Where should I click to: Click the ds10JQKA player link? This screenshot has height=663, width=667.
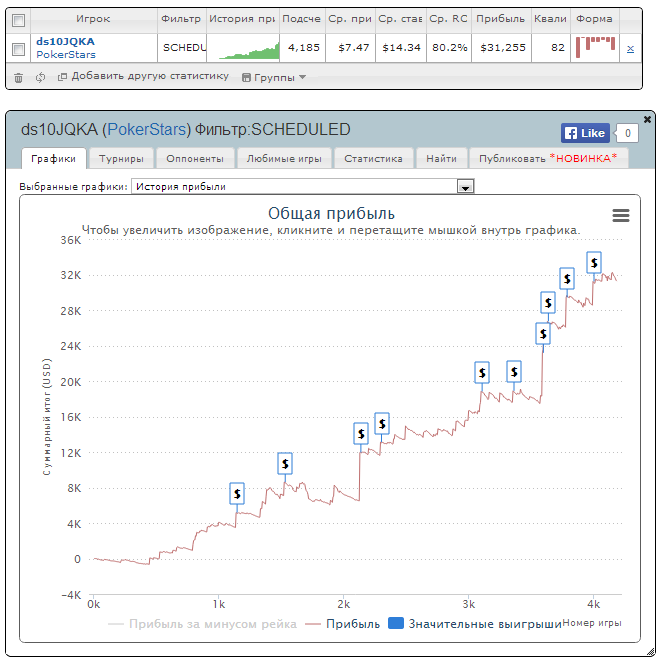66,42
